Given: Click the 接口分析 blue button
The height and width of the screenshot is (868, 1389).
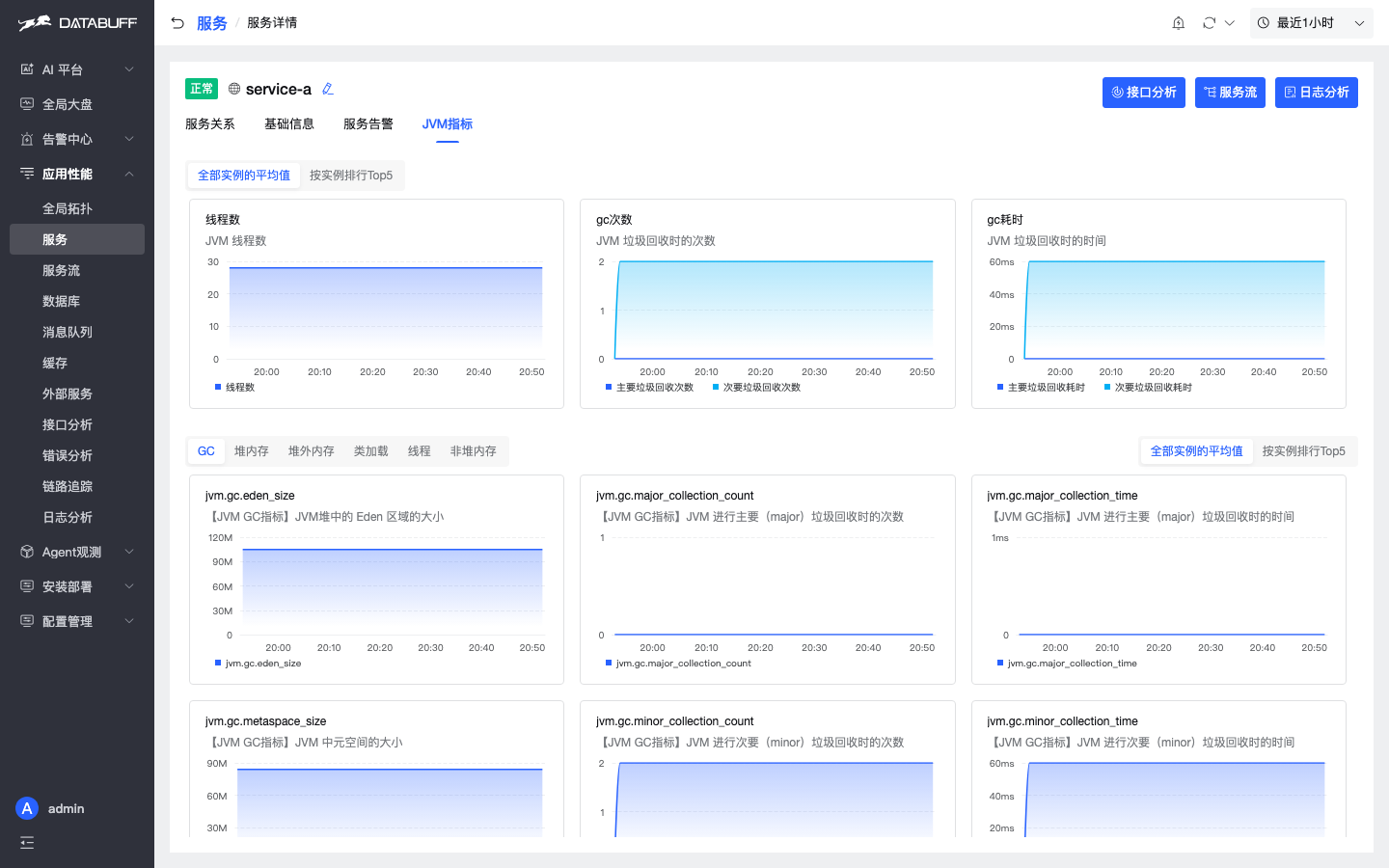Looking at the screenshot, I should (1144, 93).
